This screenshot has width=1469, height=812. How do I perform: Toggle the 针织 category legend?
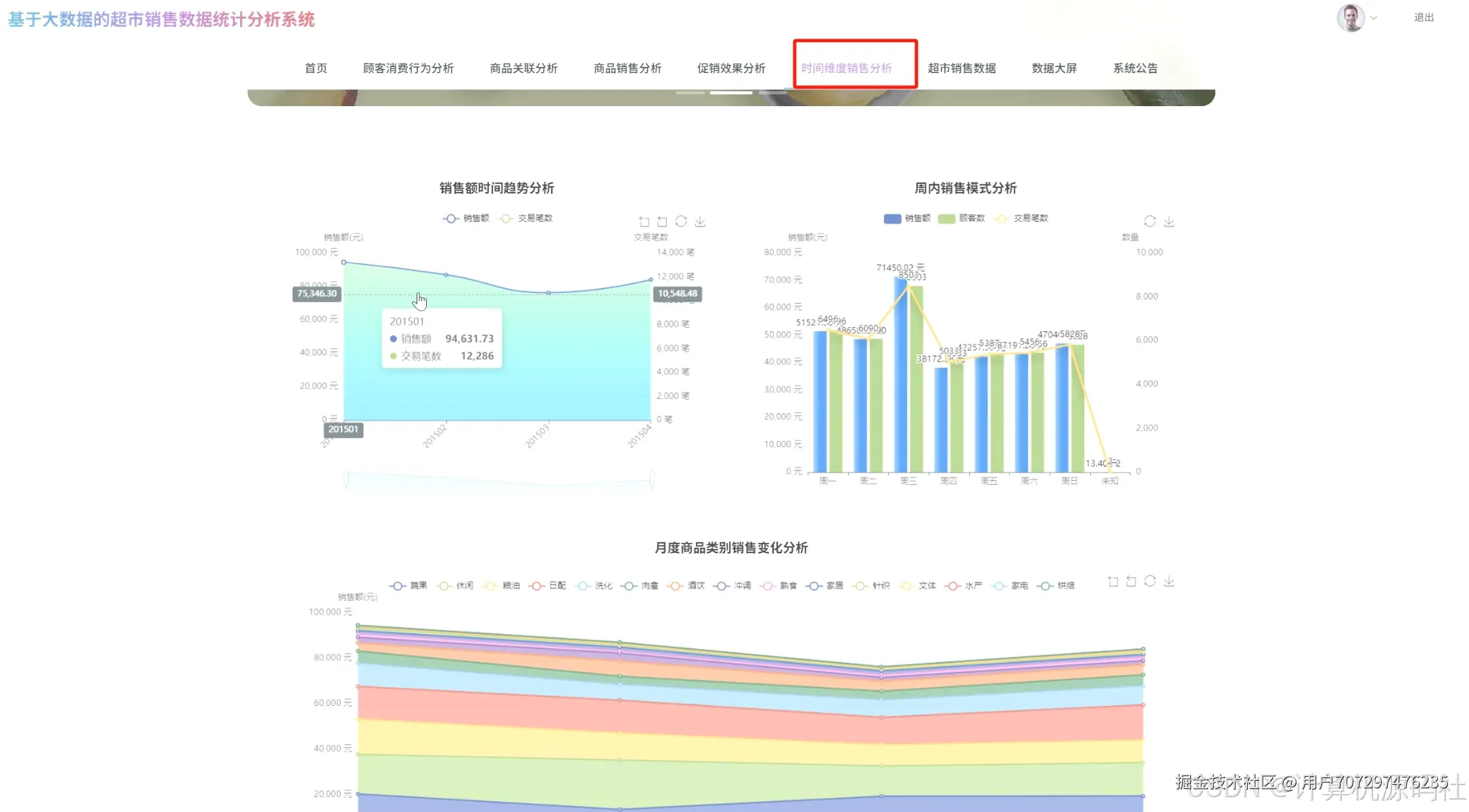pyautogui.click(x=871, y=586)
